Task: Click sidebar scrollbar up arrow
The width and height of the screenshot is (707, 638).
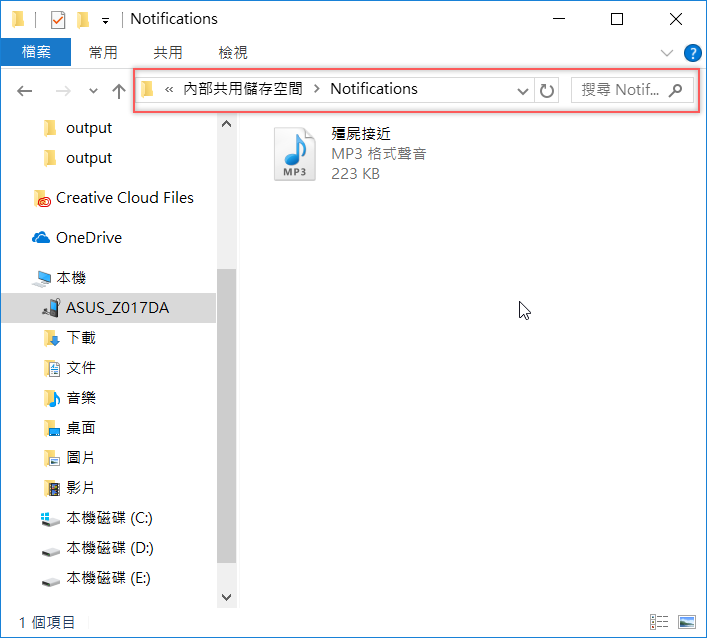Action: tap(226, 124)
